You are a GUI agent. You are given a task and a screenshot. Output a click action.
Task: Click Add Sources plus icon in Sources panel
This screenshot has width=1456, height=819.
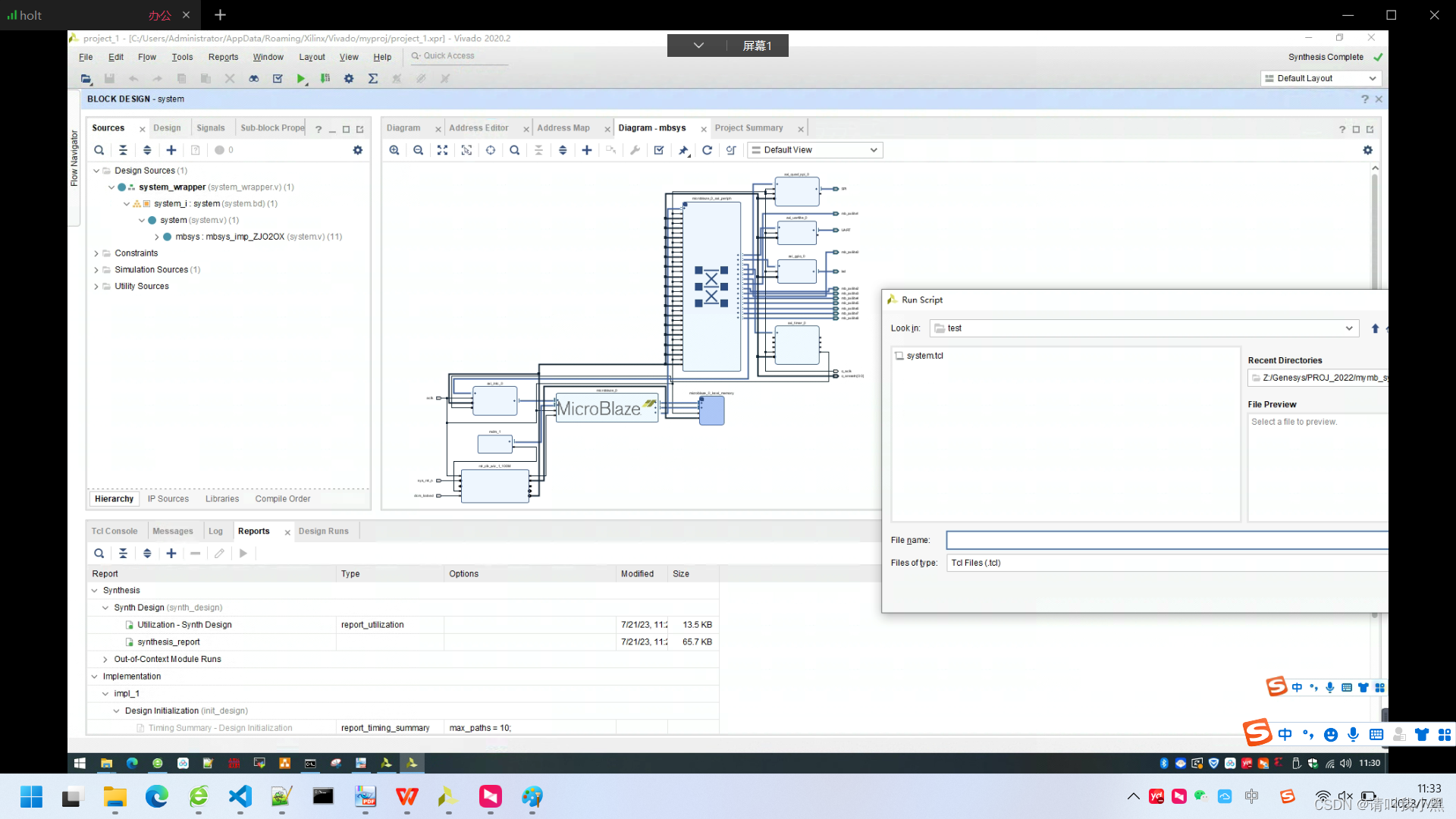click(171, 150)
